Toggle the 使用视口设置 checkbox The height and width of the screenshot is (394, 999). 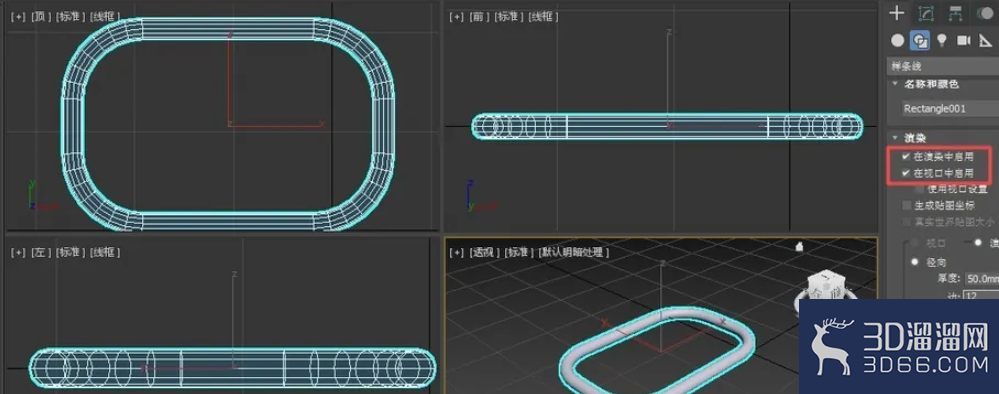click(x=918, y=189)
